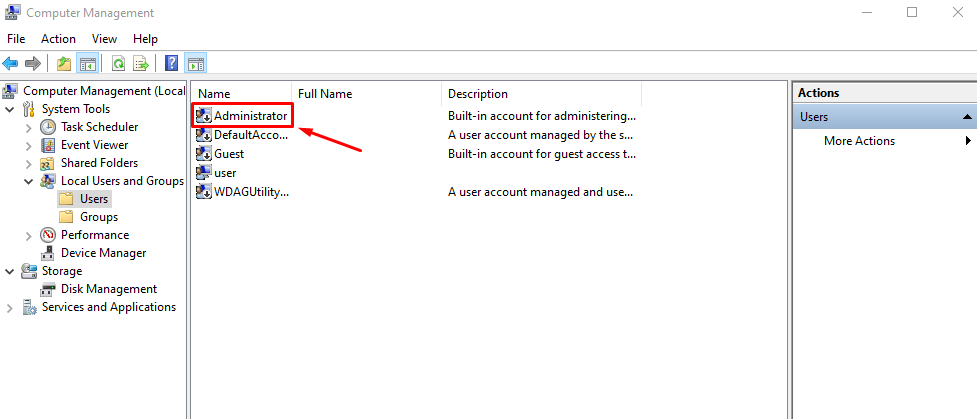This screenshot has width=977, height=419.
Task: Select Computer Management (Local) root node
Action: click(x=104, y=91)
